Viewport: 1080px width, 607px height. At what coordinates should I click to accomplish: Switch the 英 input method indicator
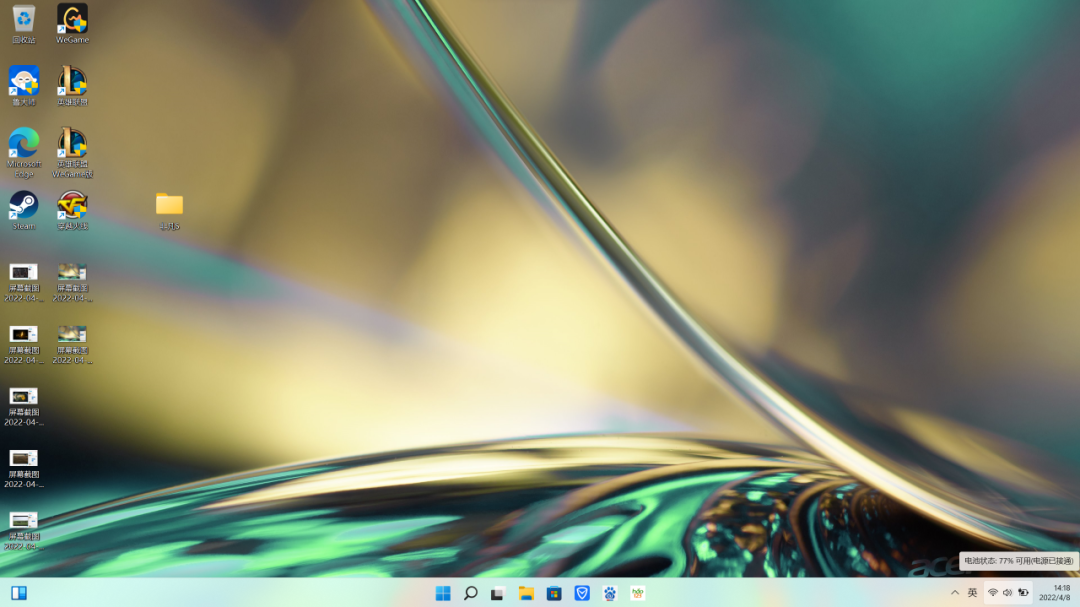(973, 593)
